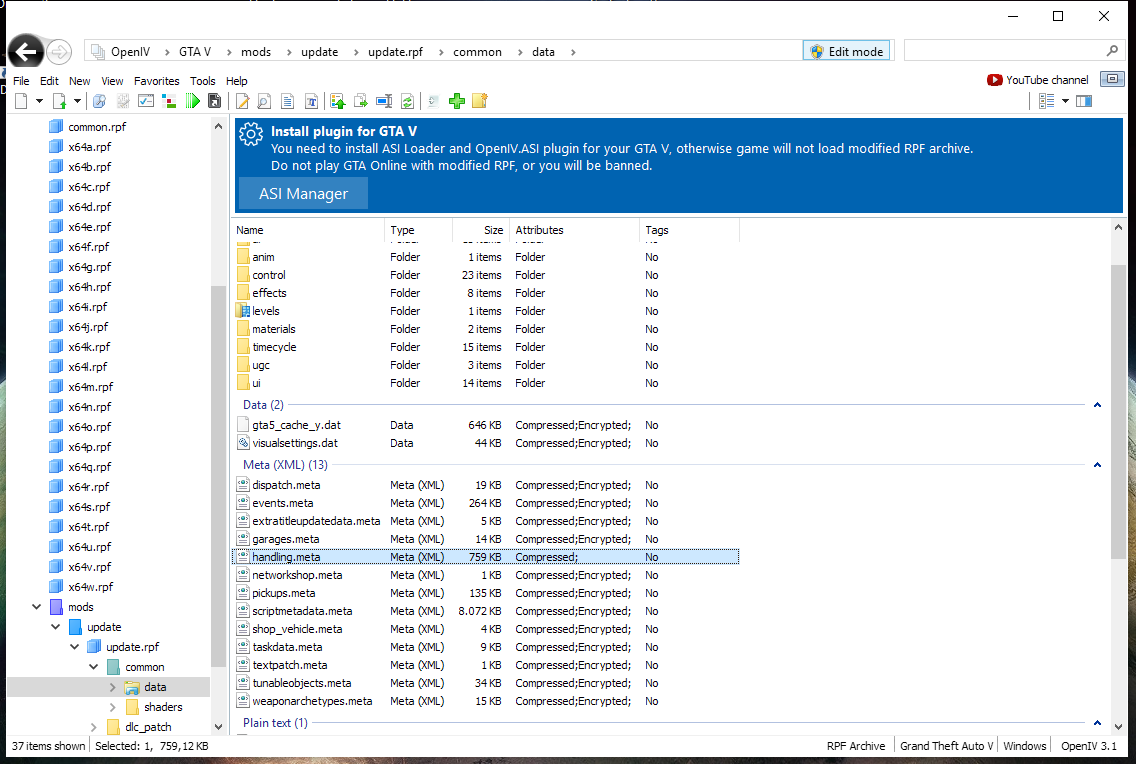
Task: Collapse the mods tree node
Action: coord(36,607)
